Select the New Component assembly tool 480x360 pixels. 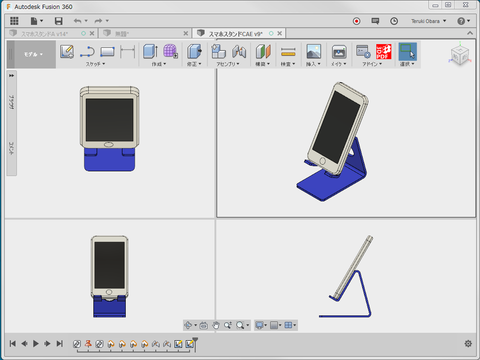[x=218, y=51]
